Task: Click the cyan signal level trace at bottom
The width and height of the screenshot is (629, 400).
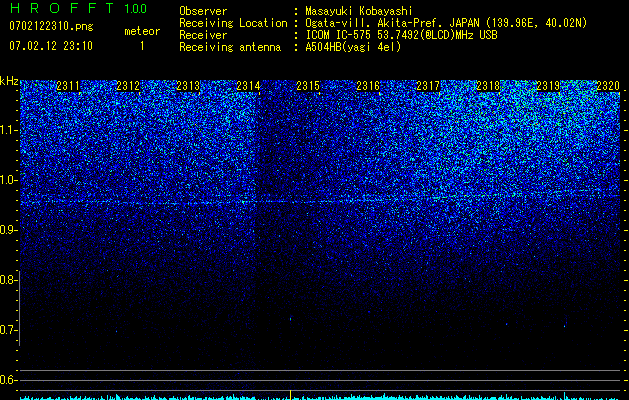Action: click(x=320, y=397)
